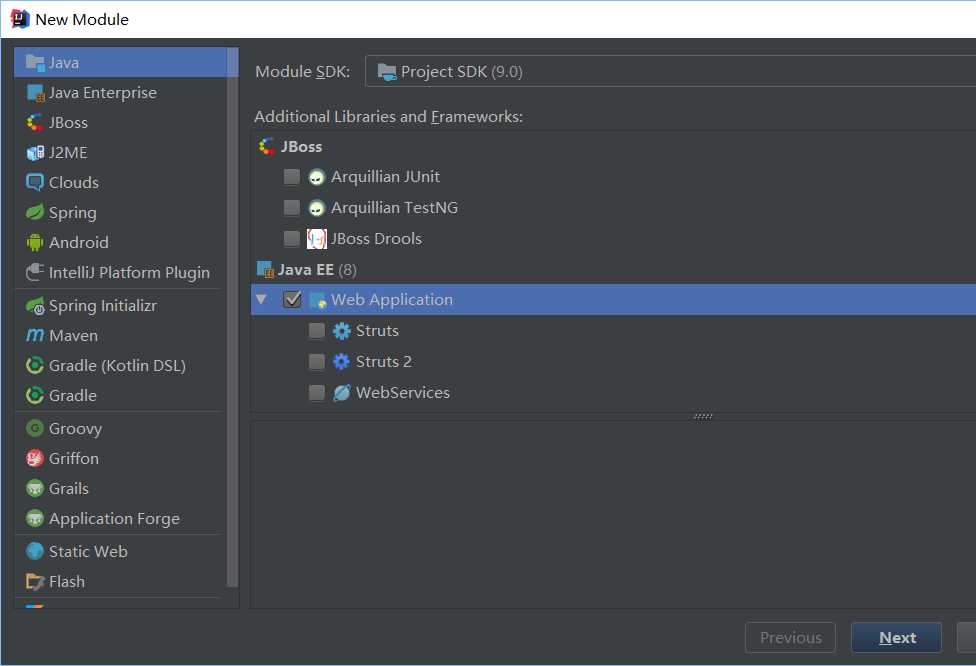Select the Android robot icon
This screenshot has width=976, height=666.
(35, 242)
